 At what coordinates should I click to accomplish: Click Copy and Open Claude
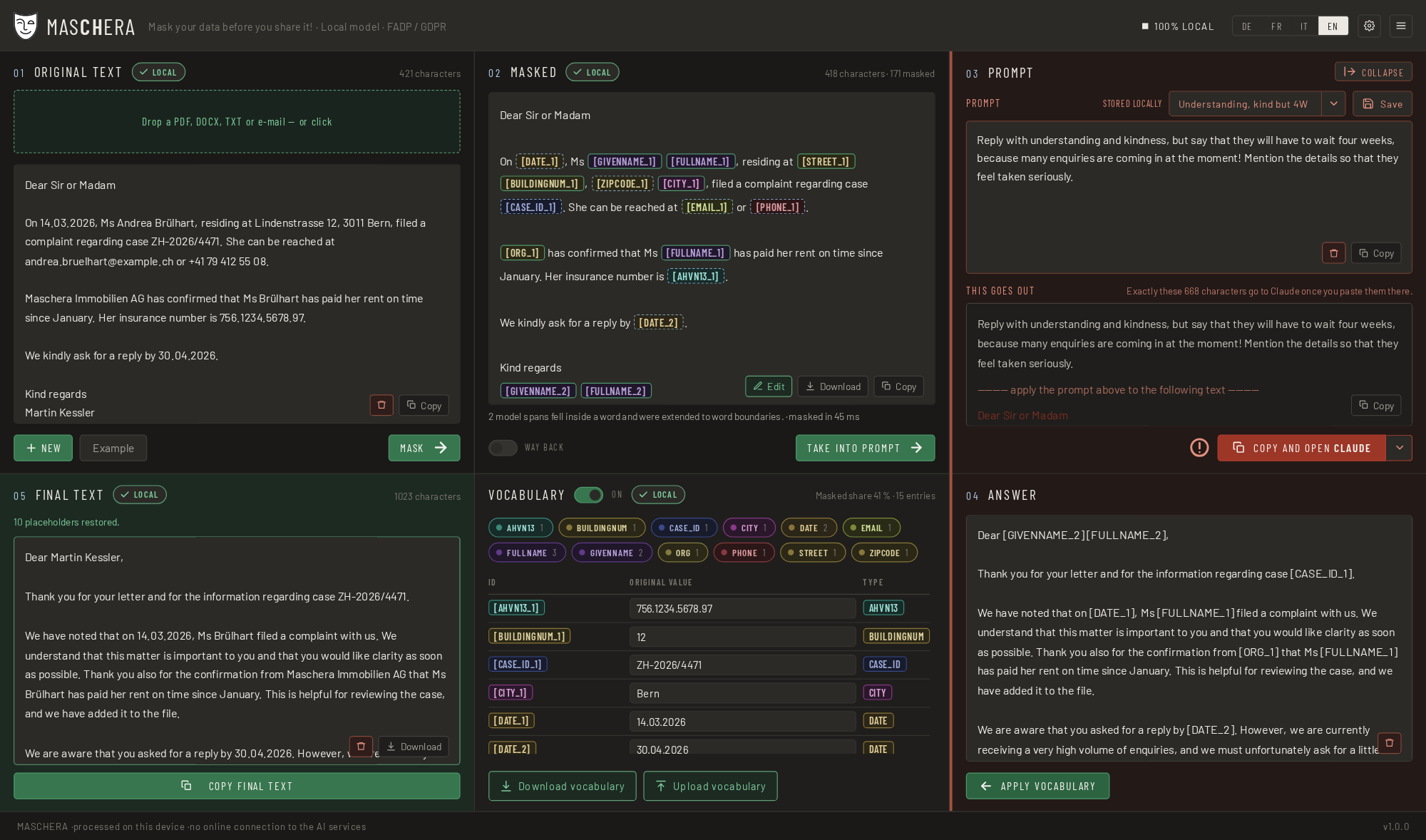pyautogui.click(x=1301, y=448)
